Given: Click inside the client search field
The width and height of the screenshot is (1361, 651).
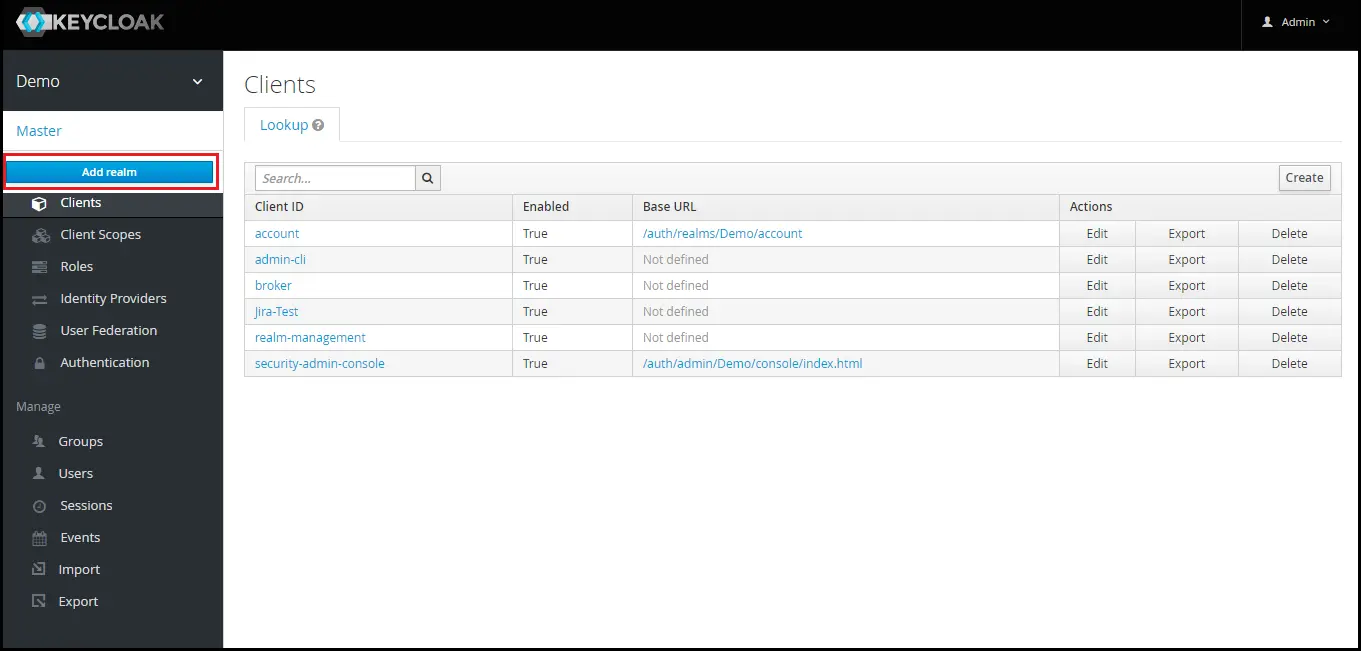Looking at the screenshot, I should coord(335,177).
